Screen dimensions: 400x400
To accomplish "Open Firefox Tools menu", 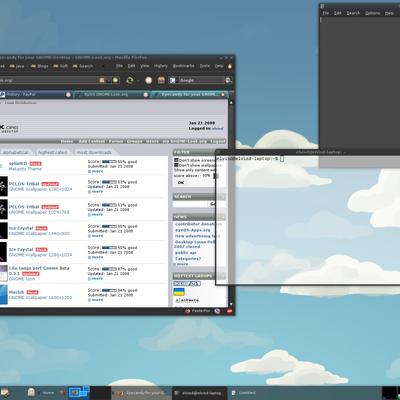I will tap(205, 66).
